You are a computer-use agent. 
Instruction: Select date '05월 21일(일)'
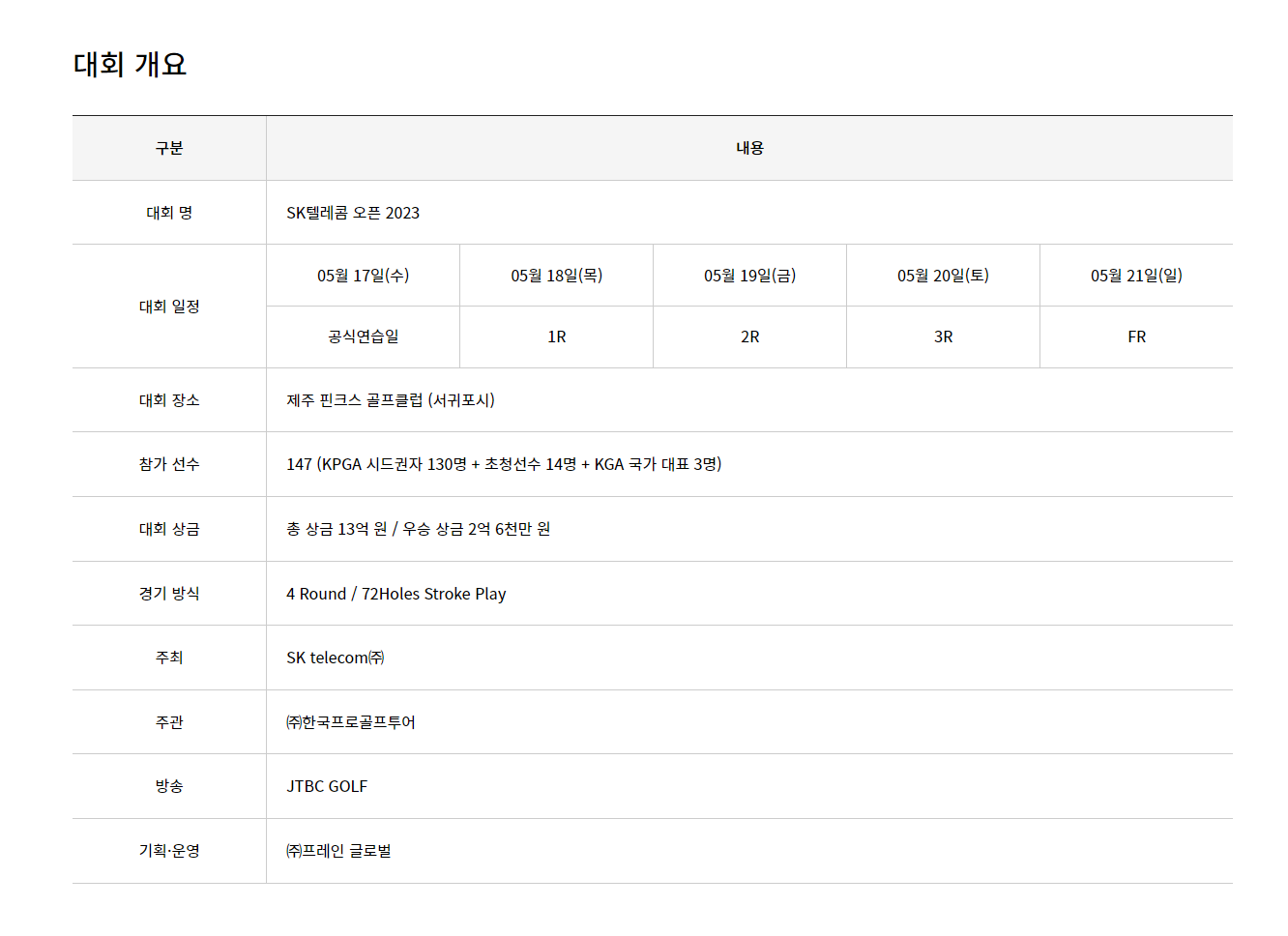tap(1137, 276)
